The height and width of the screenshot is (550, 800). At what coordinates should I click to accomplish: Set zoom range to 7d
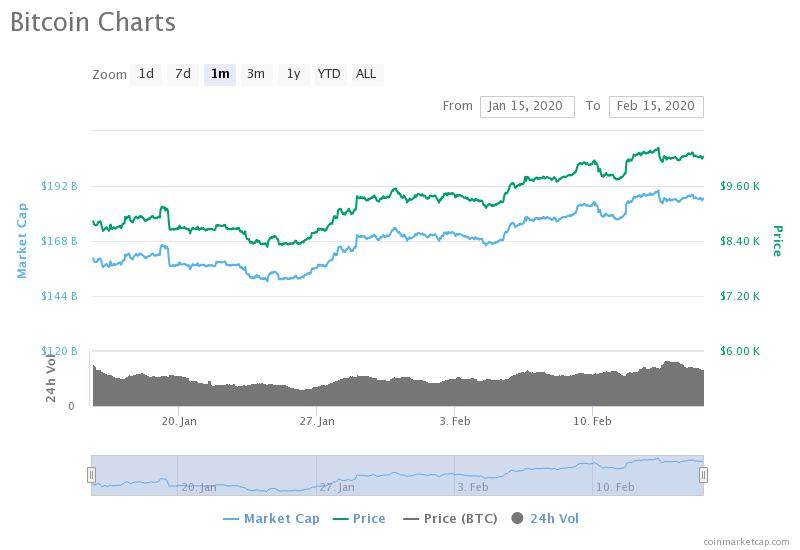183,74
